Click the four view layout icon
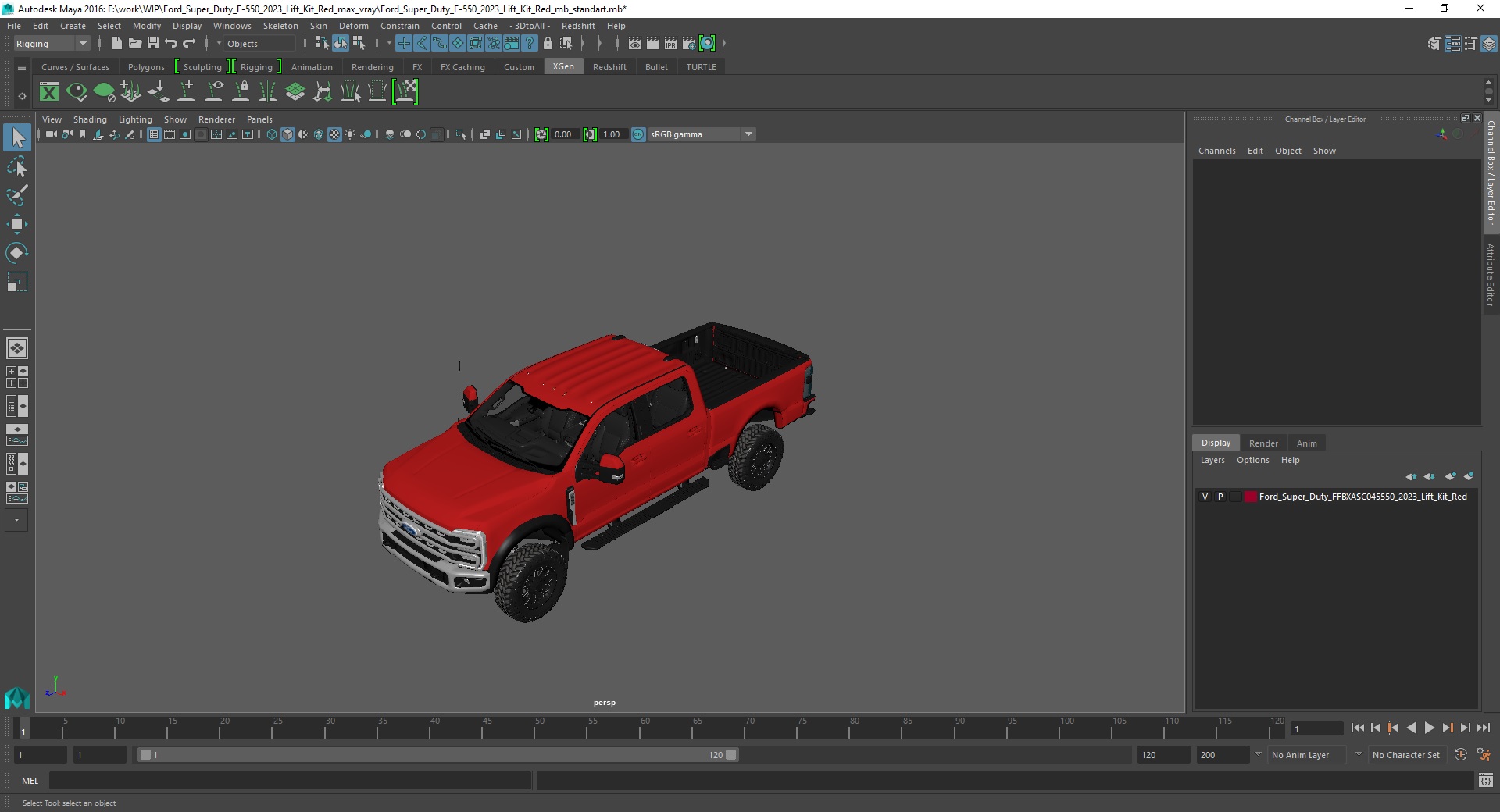 pos(17,377)
